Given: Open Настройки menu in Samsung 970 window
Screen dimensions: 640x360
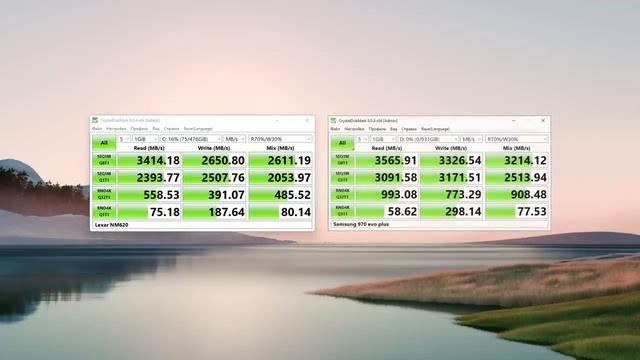Looking at the screenshot, I should pos(354,129).
